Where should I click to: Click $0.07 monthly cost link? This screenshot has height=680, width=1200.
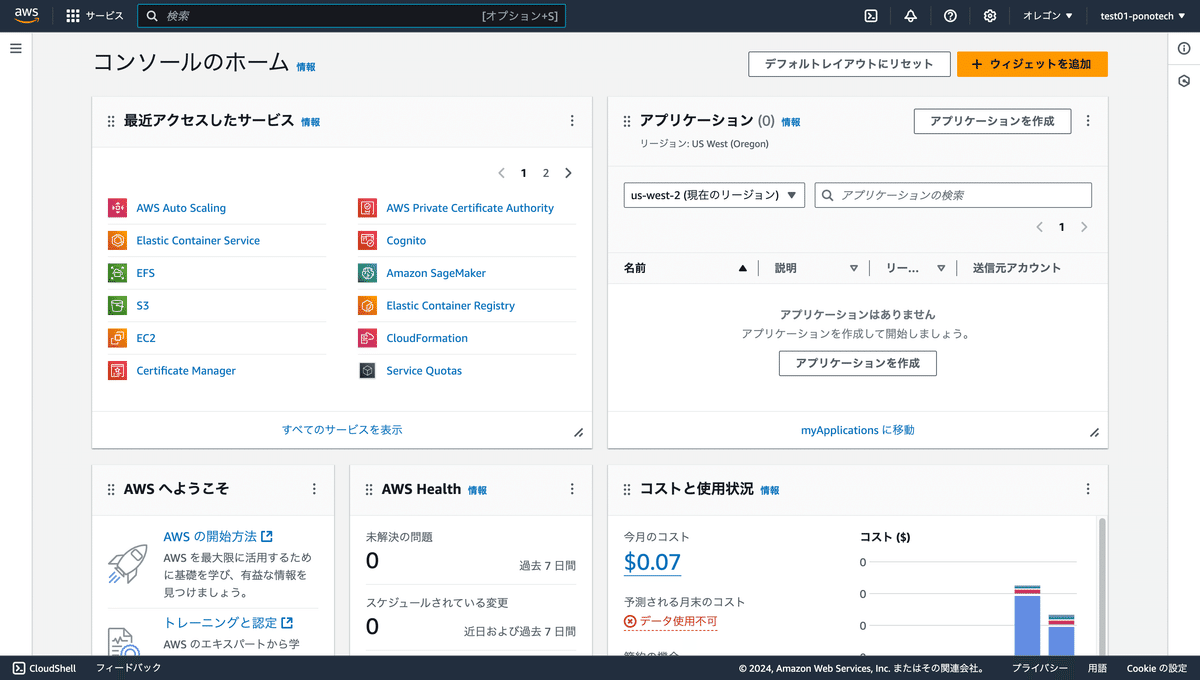pos(652,562)
